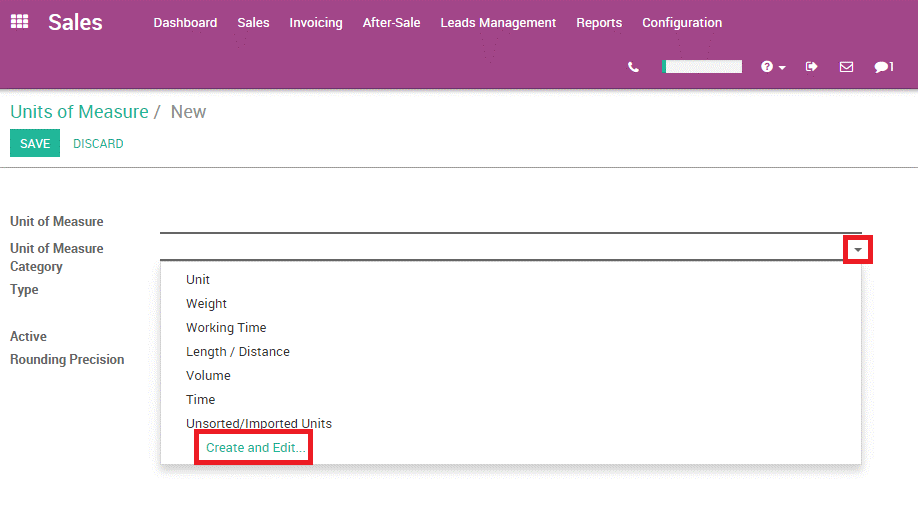The height and width of the screenshot is (517, 918).
Task: Open the Sales menu in navbar
Action: [253, 23]
